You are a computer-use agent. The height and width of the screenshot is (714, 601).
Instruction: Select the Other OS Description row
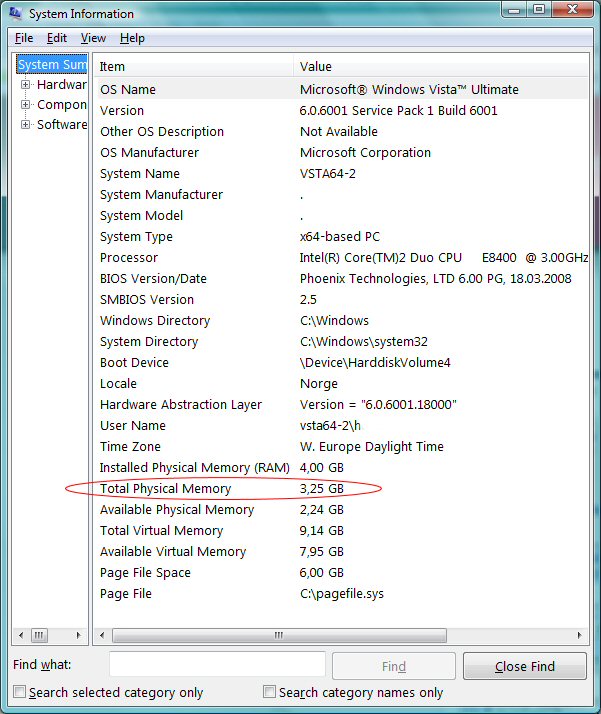click(342, 131)
